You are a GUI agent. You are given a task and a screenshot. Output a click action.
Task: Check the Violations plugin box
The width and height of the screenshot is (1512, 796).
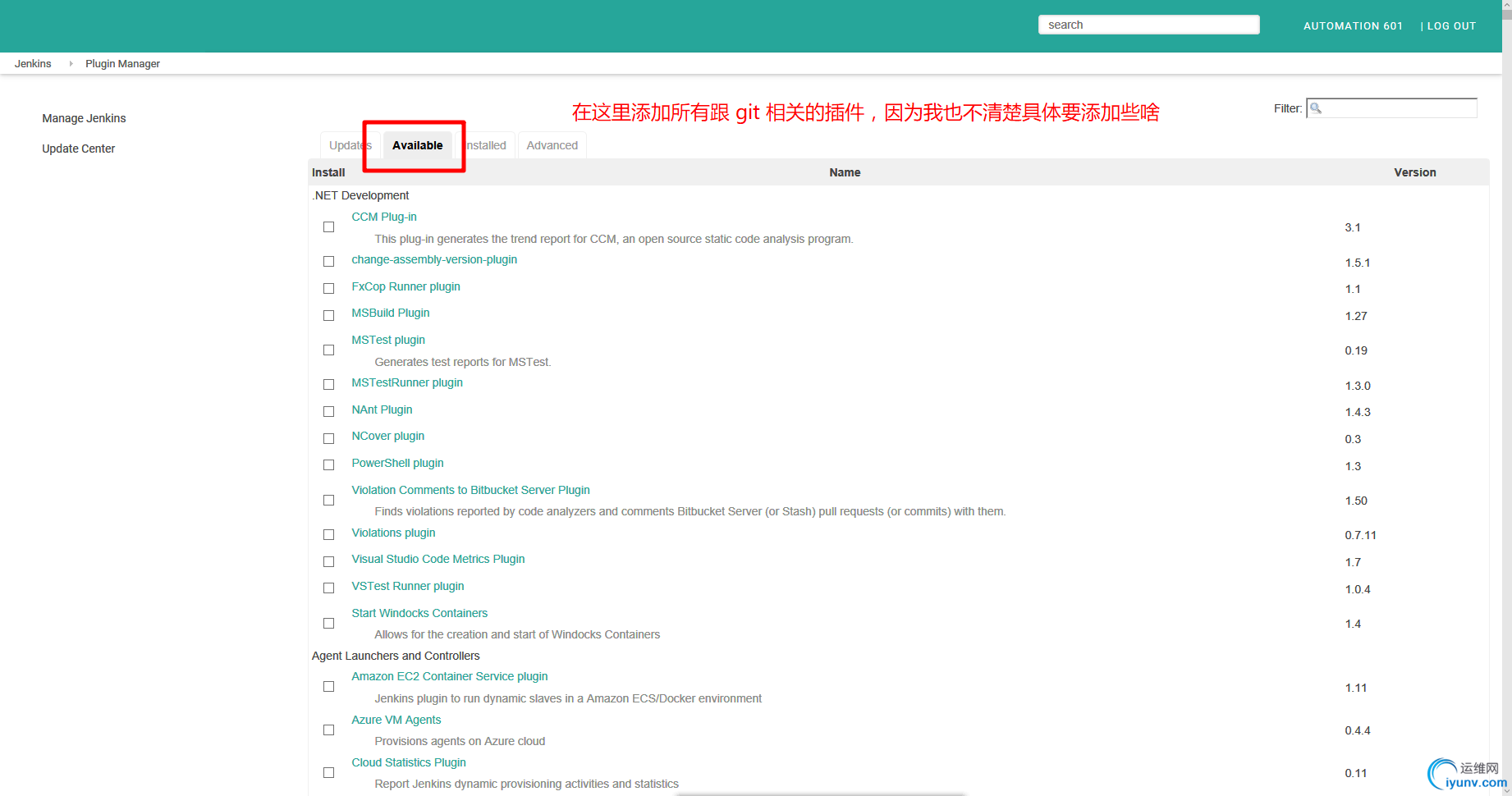328,535
